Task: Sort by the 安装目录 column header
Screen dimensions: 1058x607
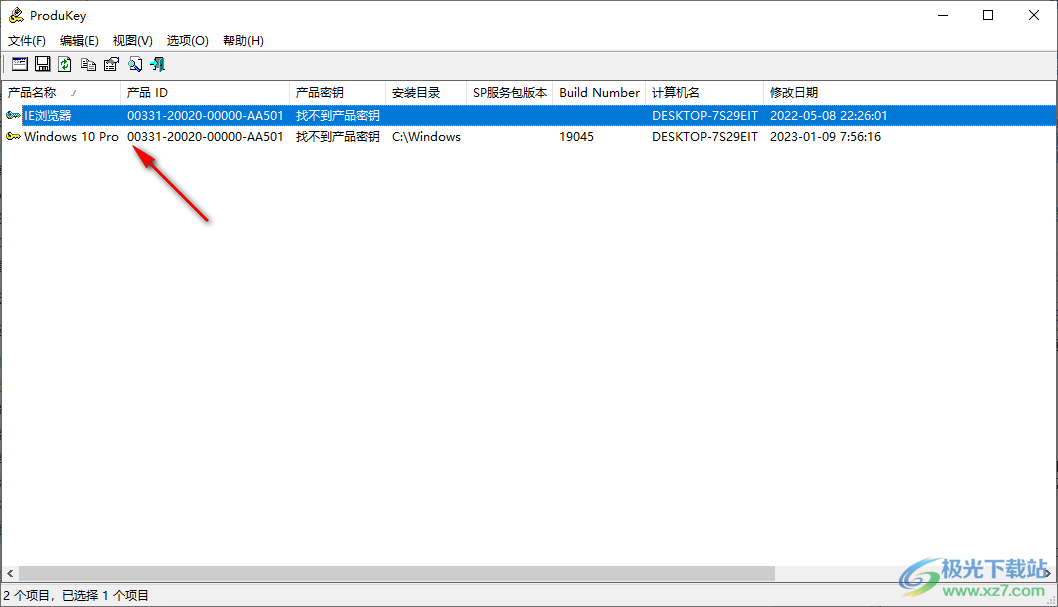Action: (426, 92)
